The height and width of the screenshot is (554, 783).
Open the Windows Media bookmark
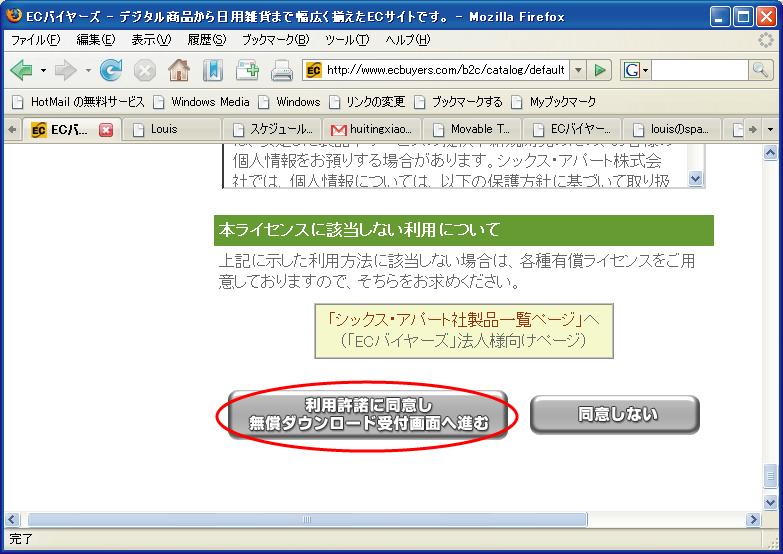pyautogui.click(x=201, y=102)
